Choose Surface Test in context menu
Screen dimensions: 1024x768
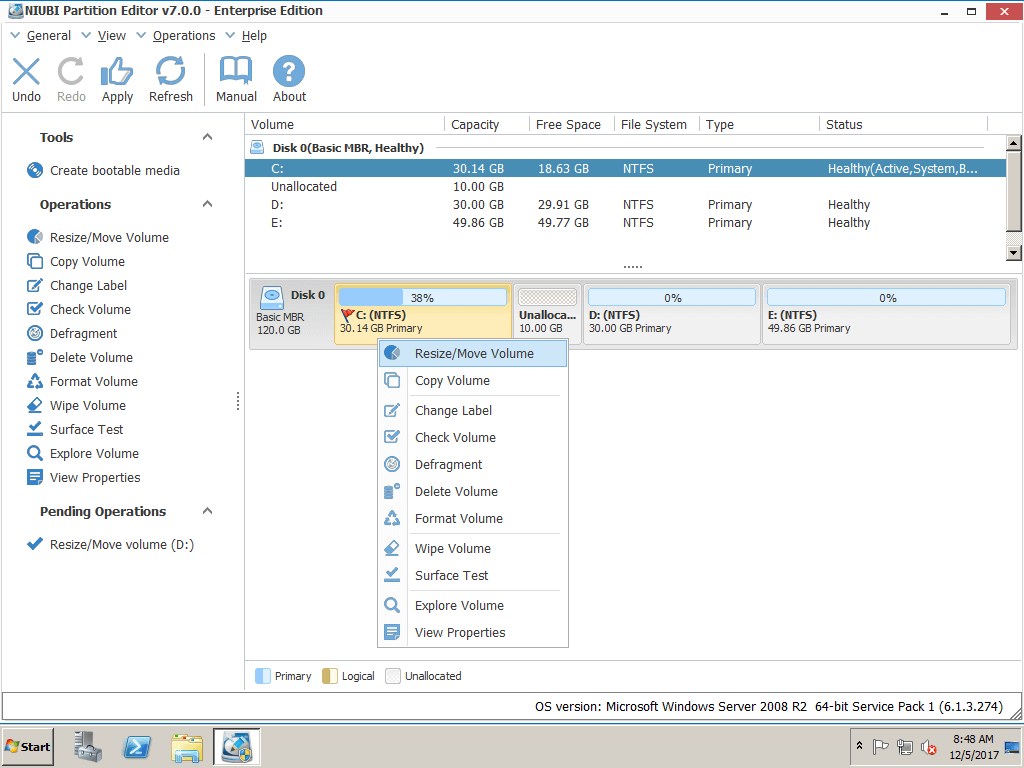point(473,575)
